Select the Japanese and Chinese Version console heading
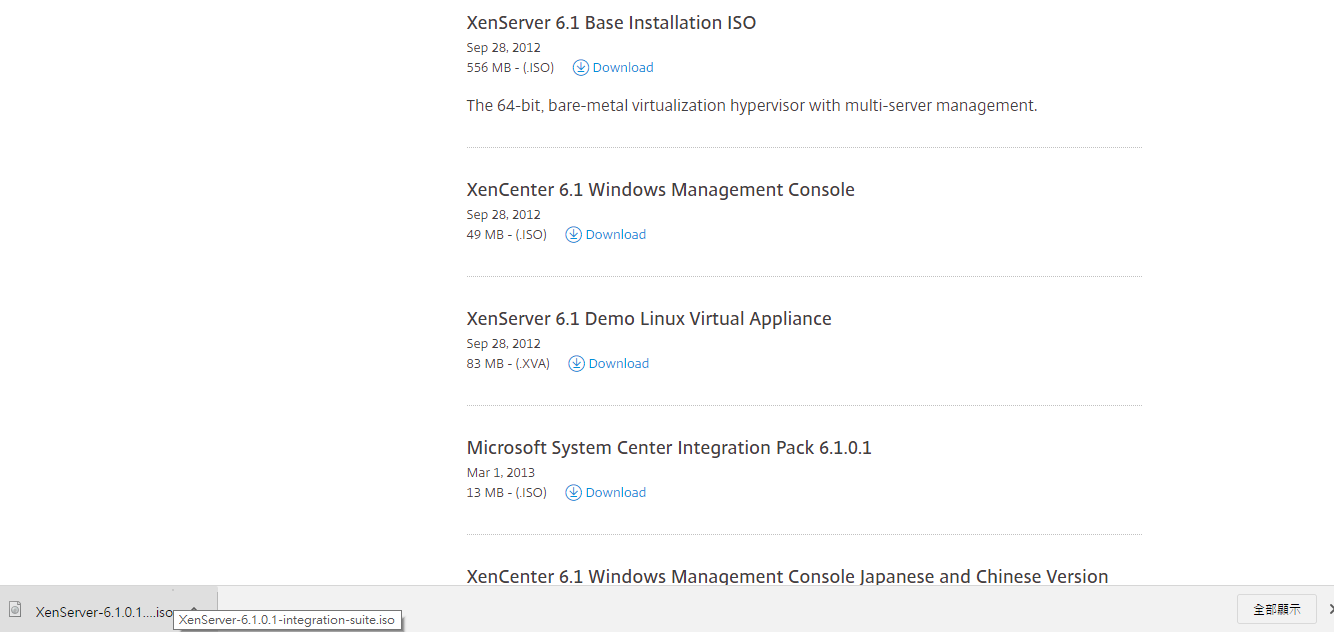 788,576
